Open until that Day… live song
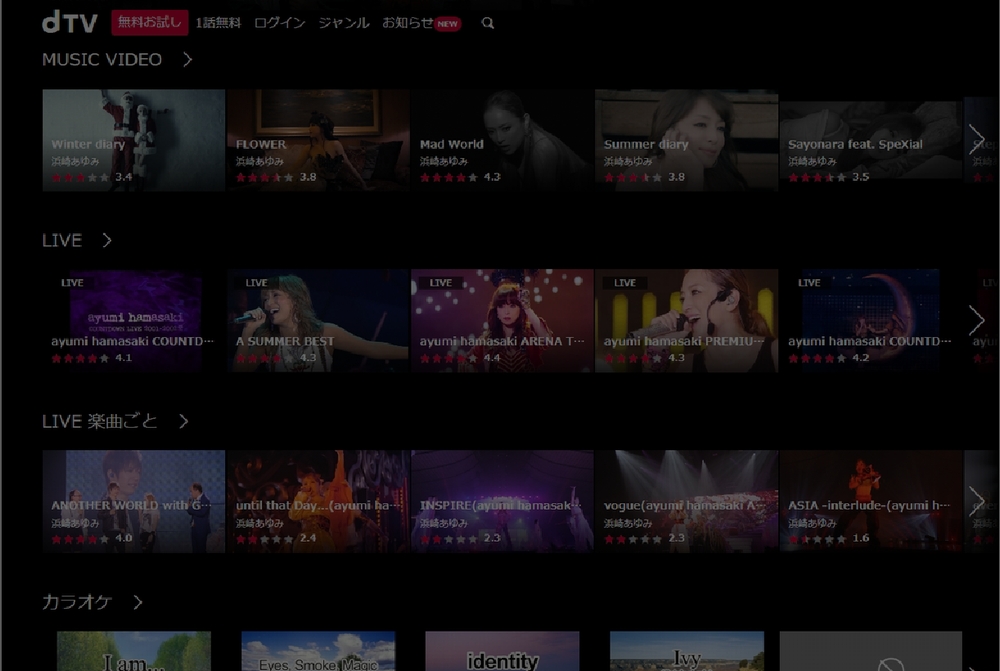 [318, 501]
